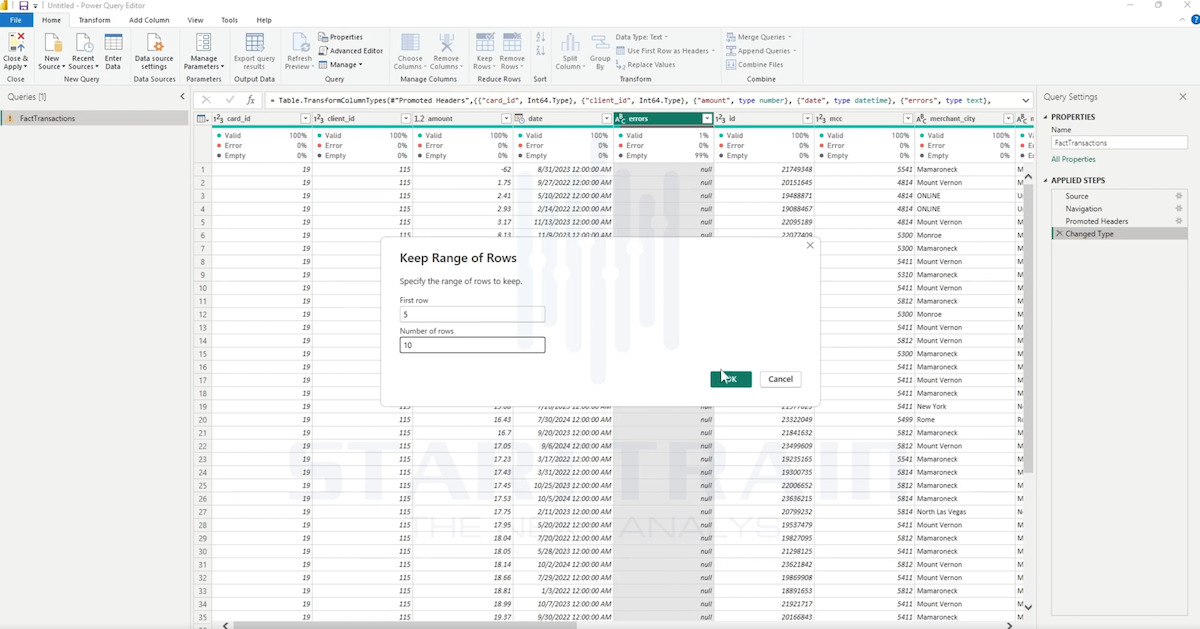Switch to the View tab

point(195,20)
